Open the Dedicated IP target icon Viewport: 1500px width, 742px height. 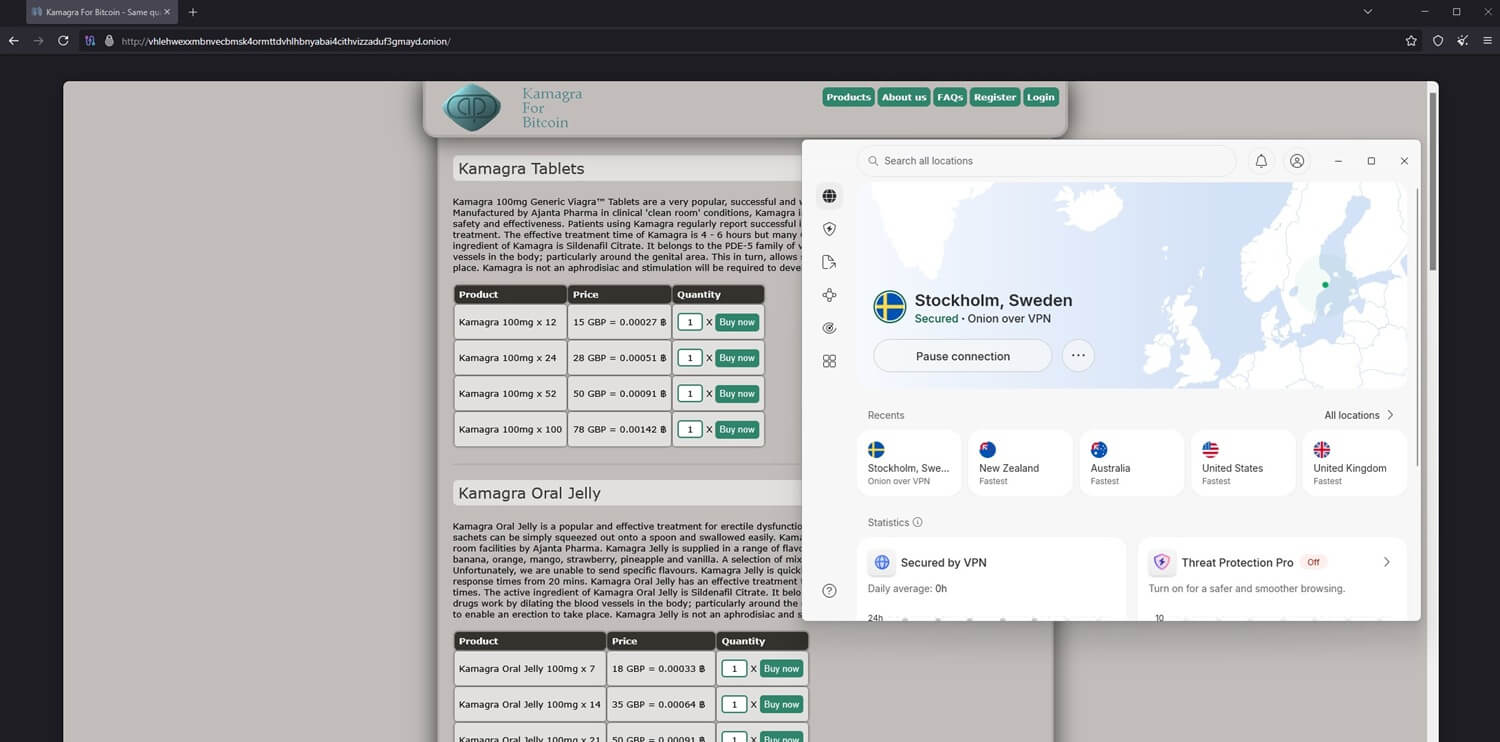tap(829, 327)
